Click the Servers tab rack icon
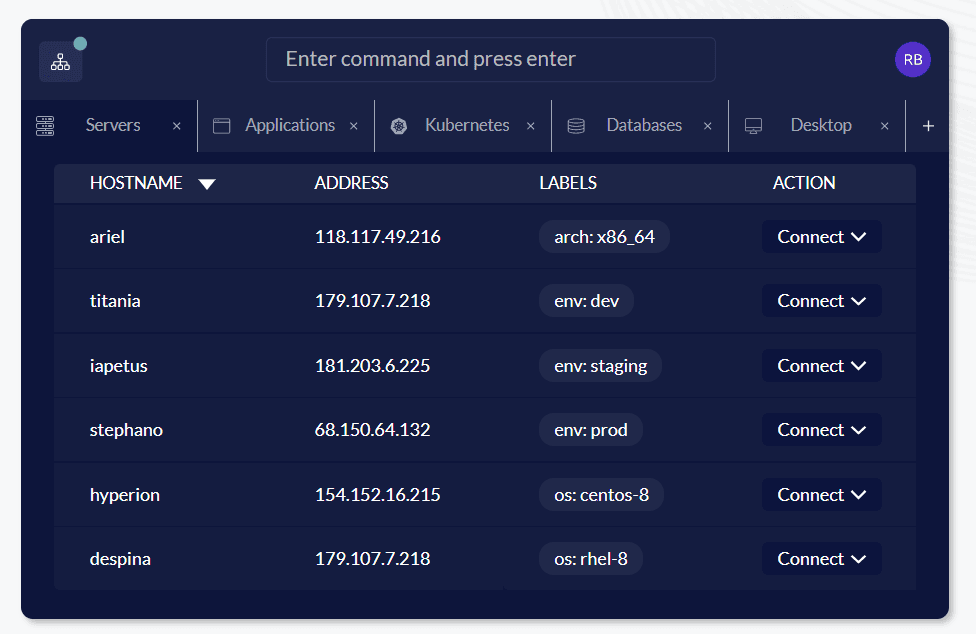 [x=45, y=126]
